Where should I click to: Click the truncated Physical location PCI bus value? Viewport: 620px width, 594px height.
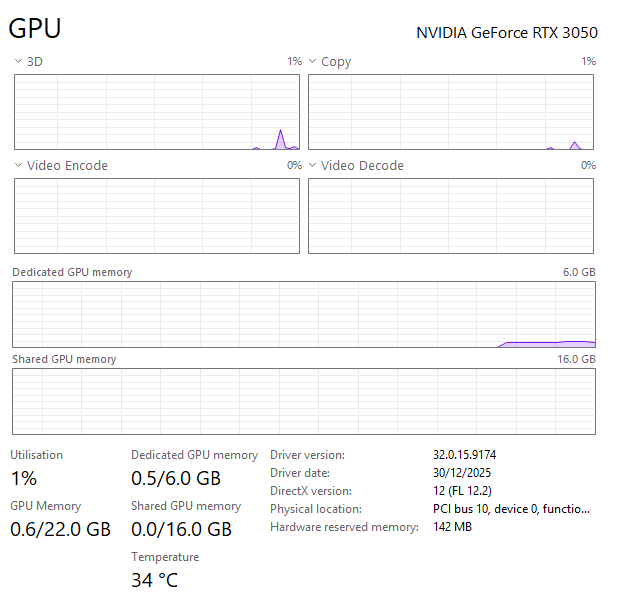click(511, 509)
